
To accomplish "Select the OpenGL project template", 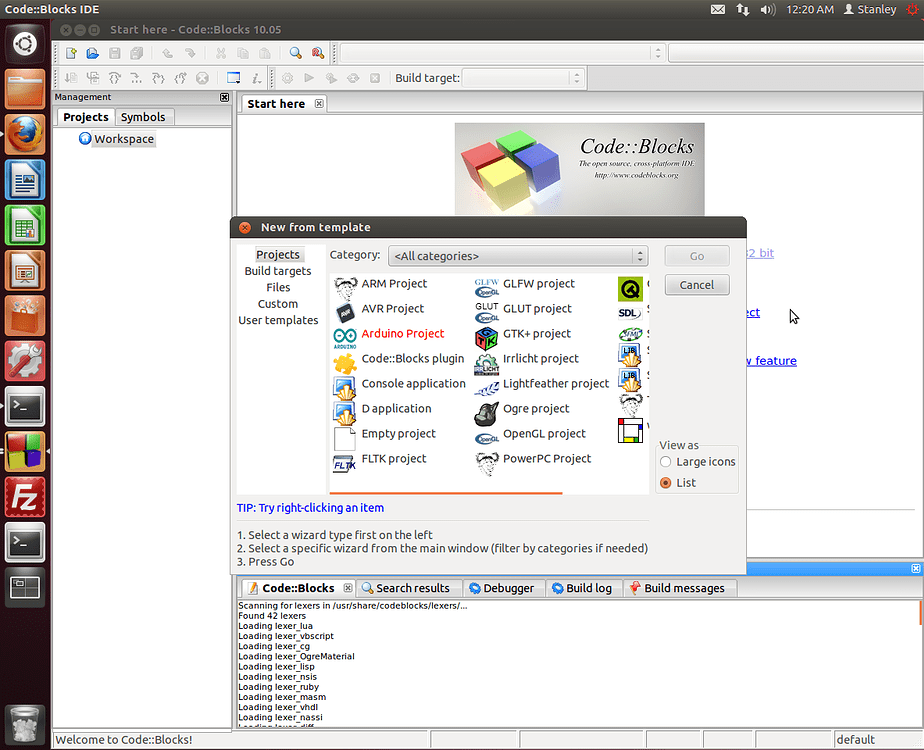I will coord(544,433).
